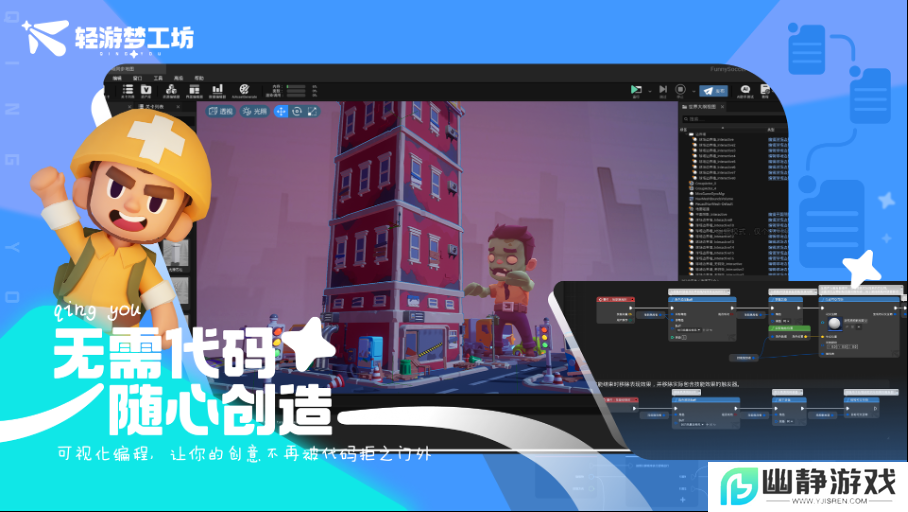Open the Window (窗口) menu
This screenshot has height=512, width=908.
point(137,77)
